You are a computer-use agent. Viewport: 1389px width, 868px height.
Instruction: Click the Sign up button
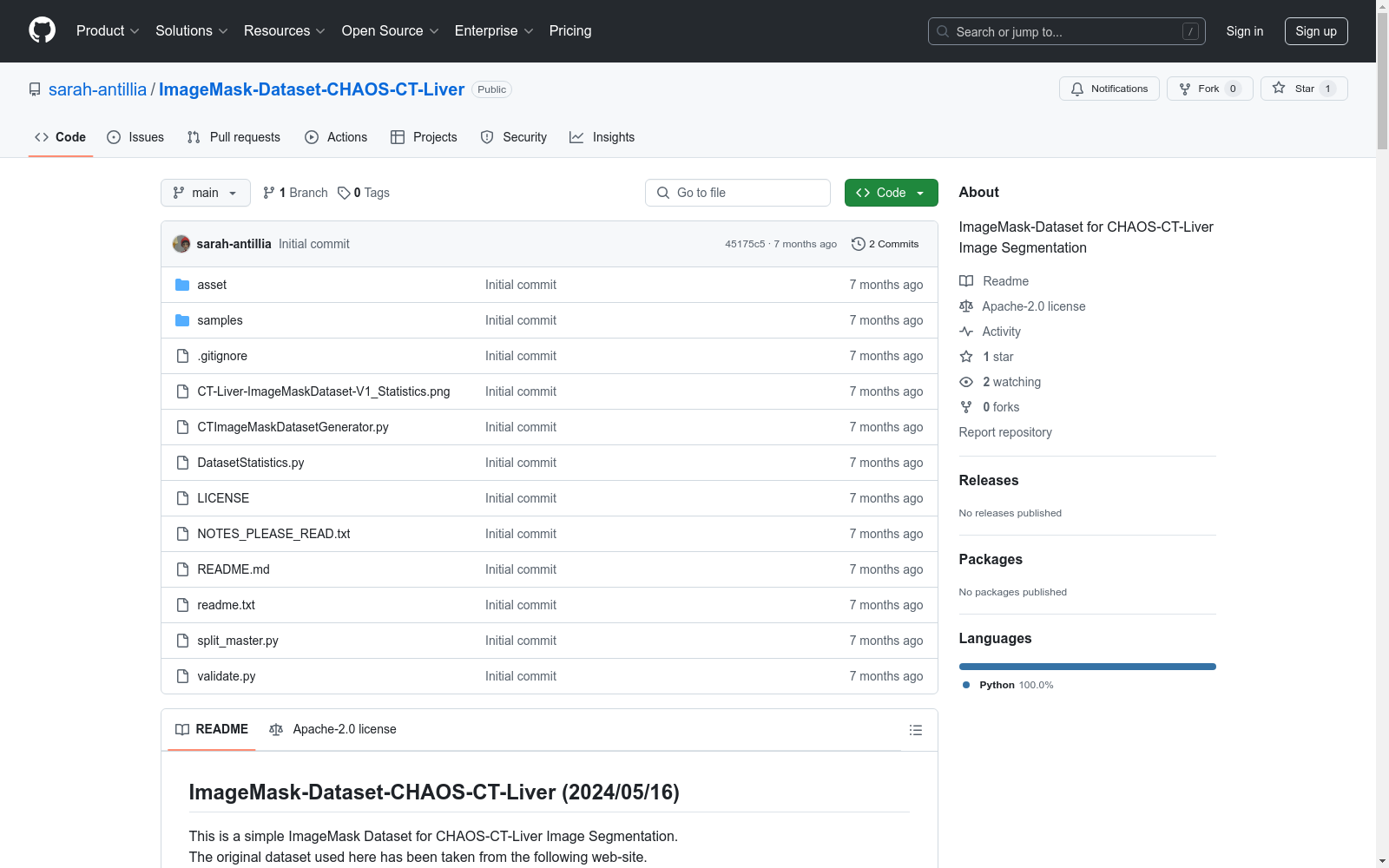pyautogui.click(x=1316, y=31)
